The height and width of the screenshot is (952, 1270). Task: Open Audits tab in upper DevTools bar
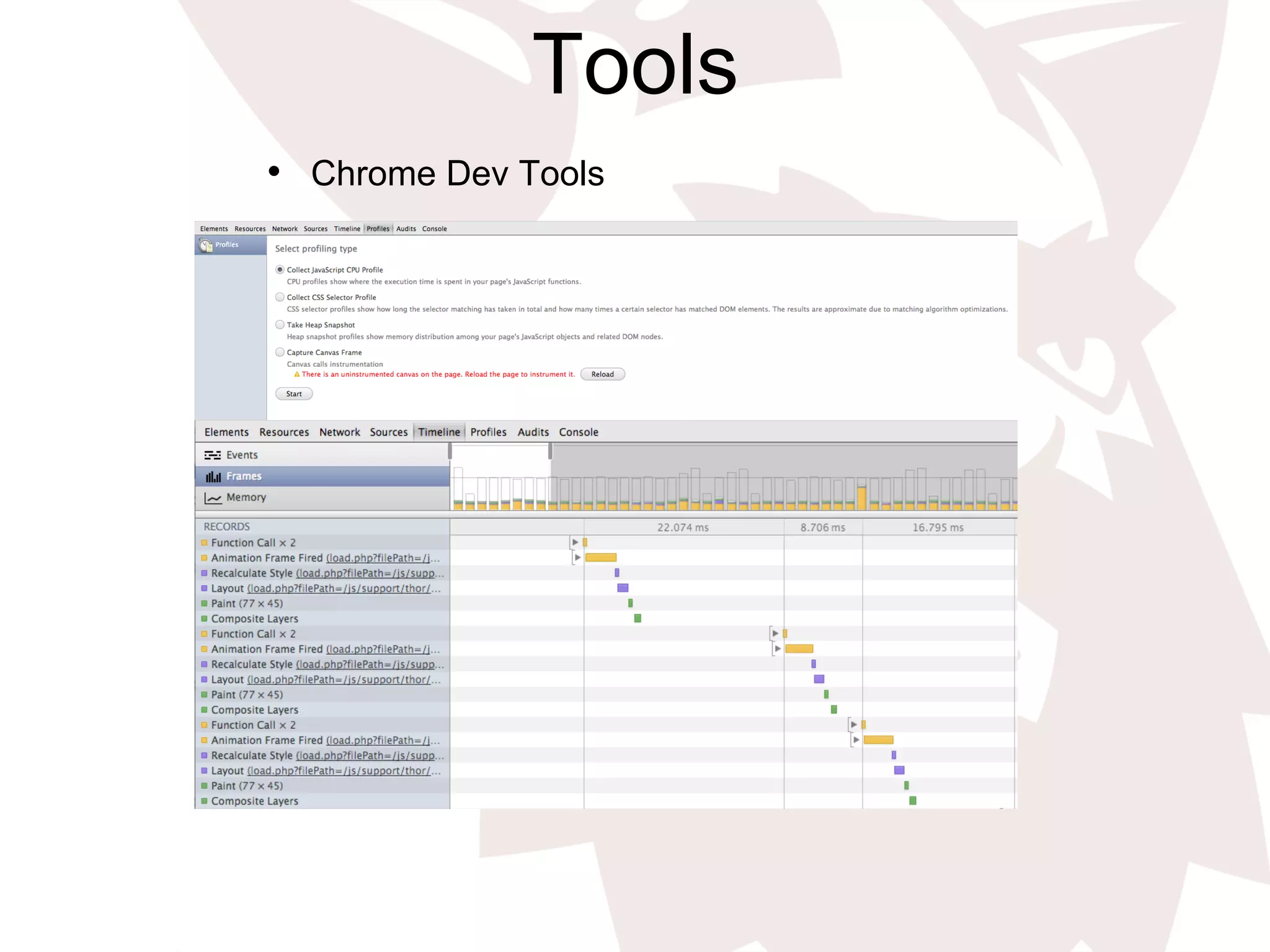tap(406, 229)
